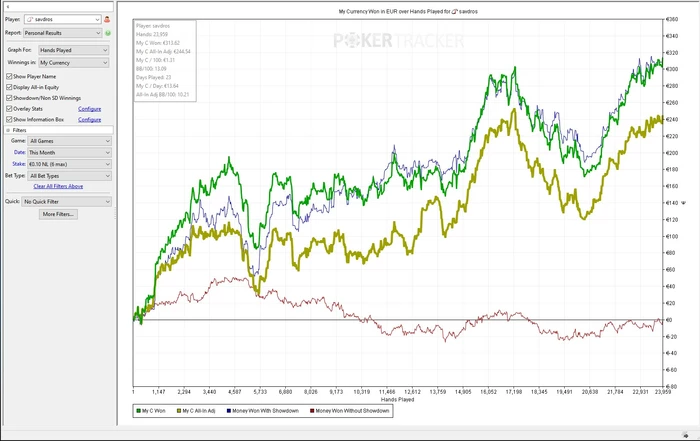The image size is (700, 441).
Task: Click the green status icon next to Report
Action: click(x=108, y=33)
